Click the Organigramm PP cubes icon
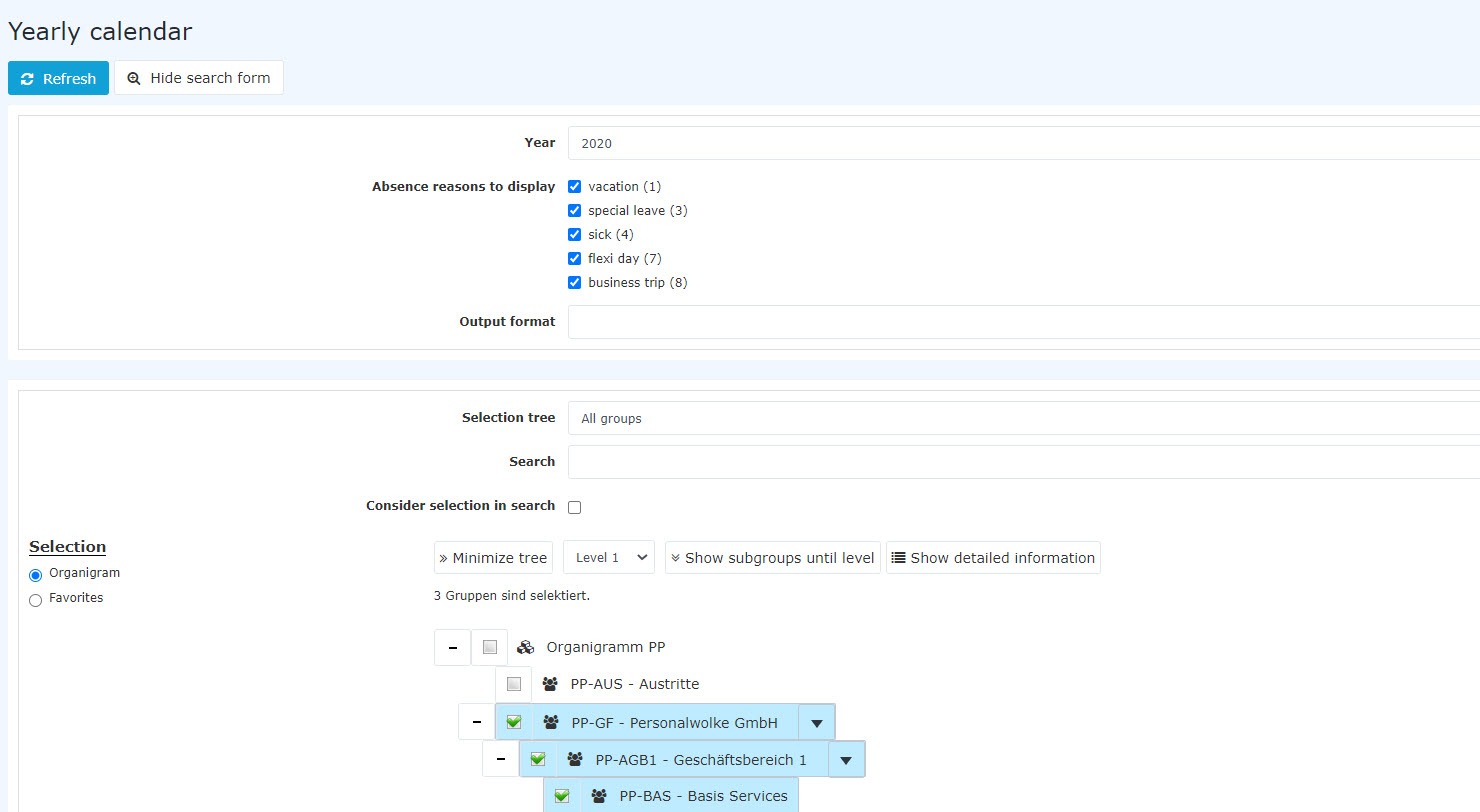This screenshot has width=1480, height=812. point(525,647)
